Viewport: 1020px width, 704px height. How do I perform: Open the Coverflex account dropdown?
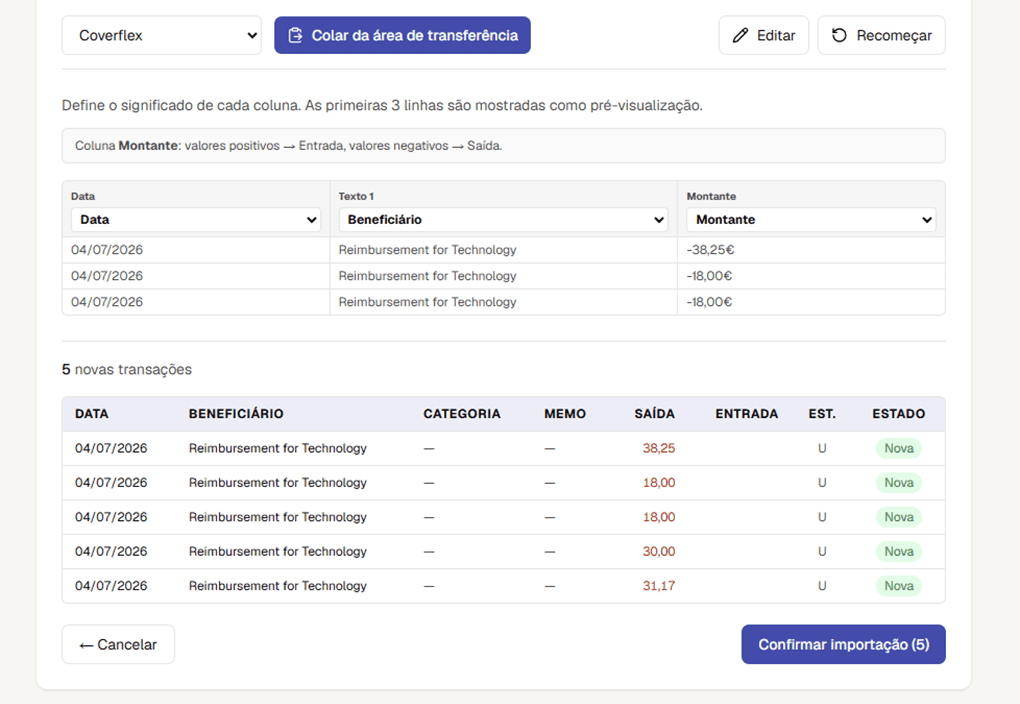161,35
